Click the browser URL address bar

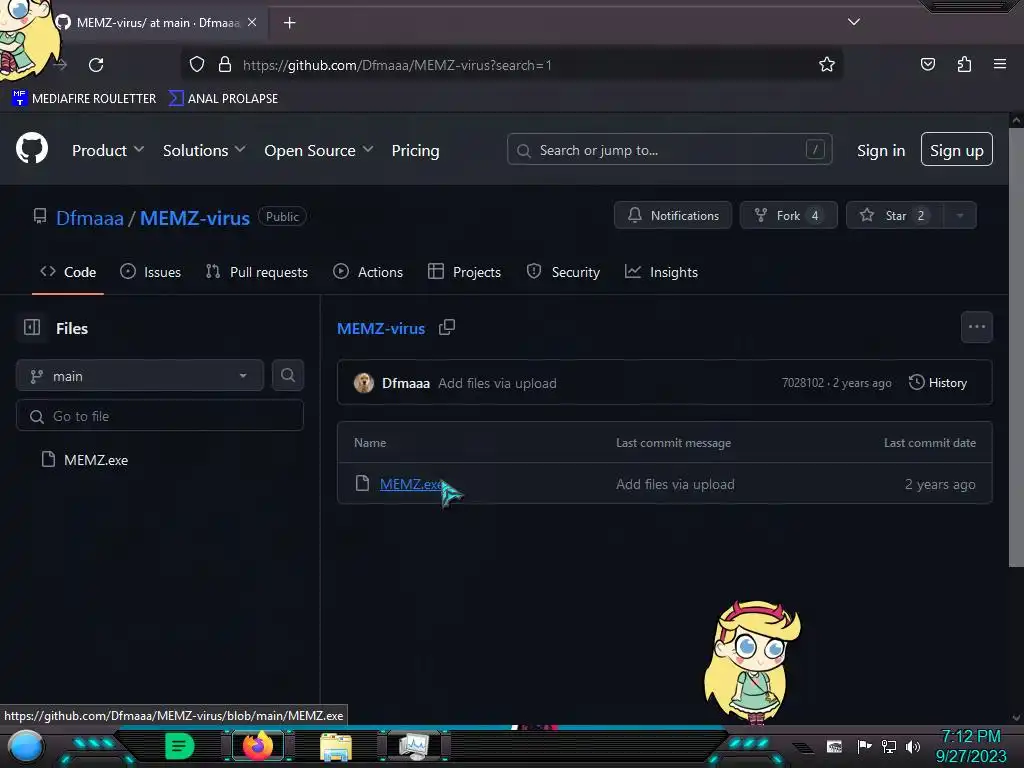point(511,65)
